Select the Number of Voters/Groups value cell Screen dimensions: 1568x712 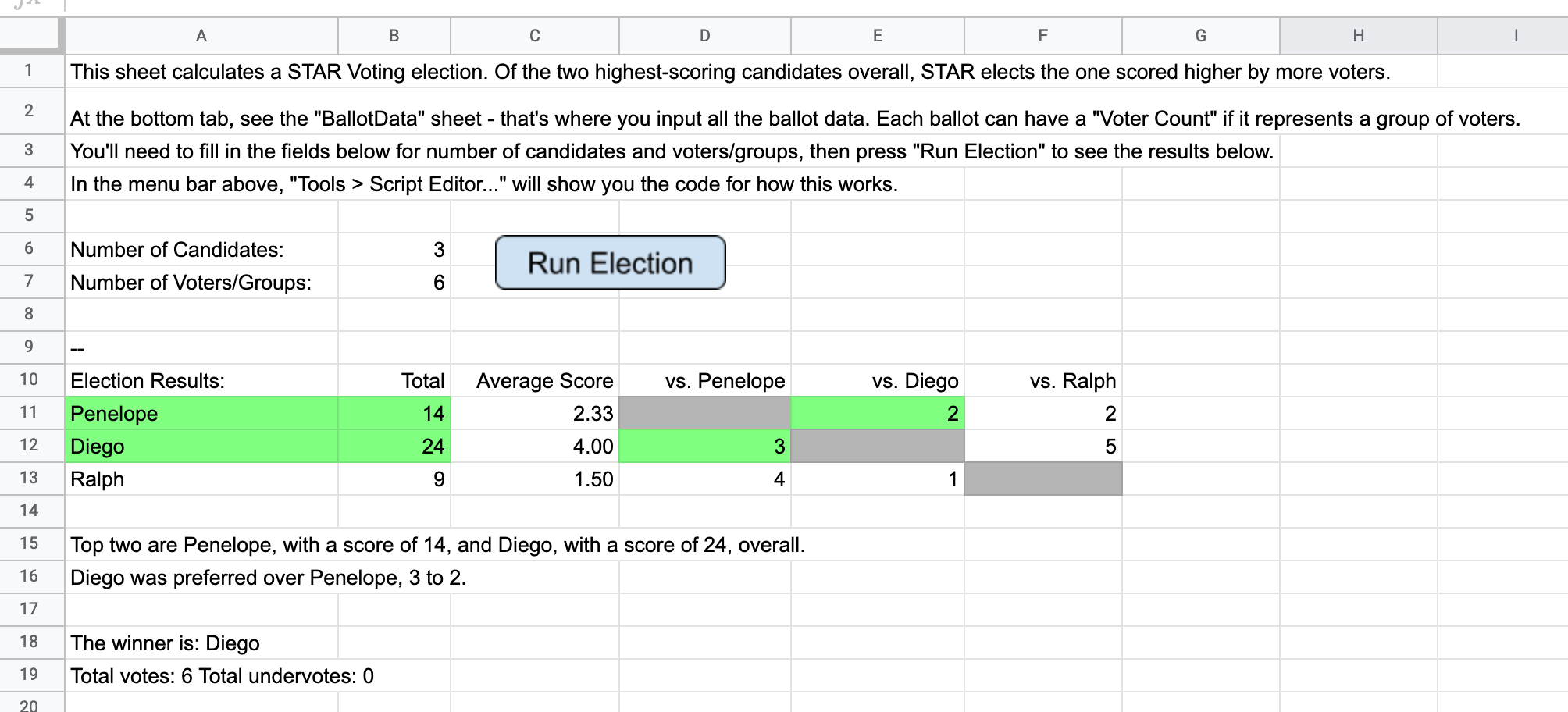click(394, 282)
